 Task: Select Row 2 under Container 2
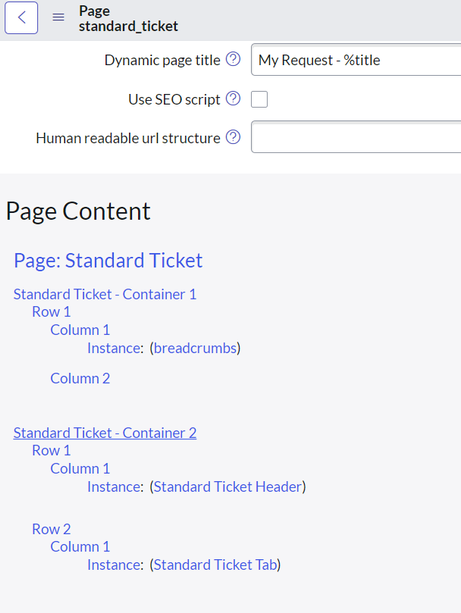click(51, 529)
